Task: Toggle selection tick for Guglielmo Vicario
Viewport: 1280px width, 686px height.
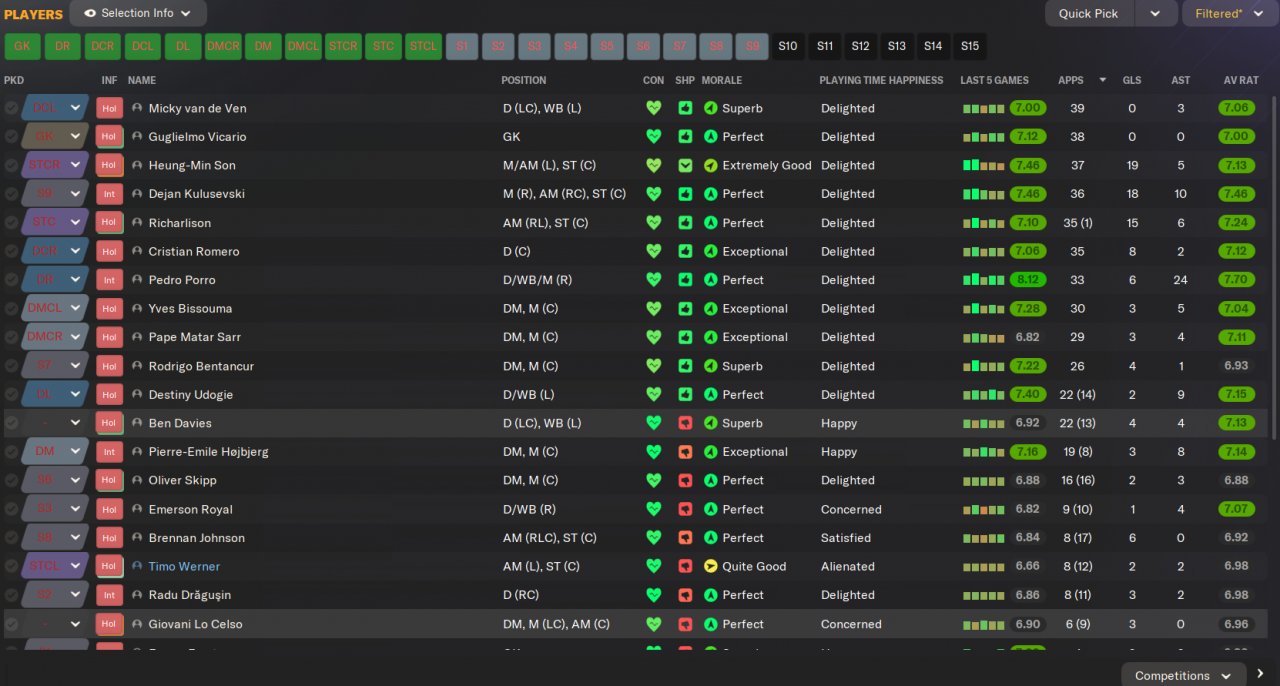Action: pyautogui.click(x=11, y=137)
